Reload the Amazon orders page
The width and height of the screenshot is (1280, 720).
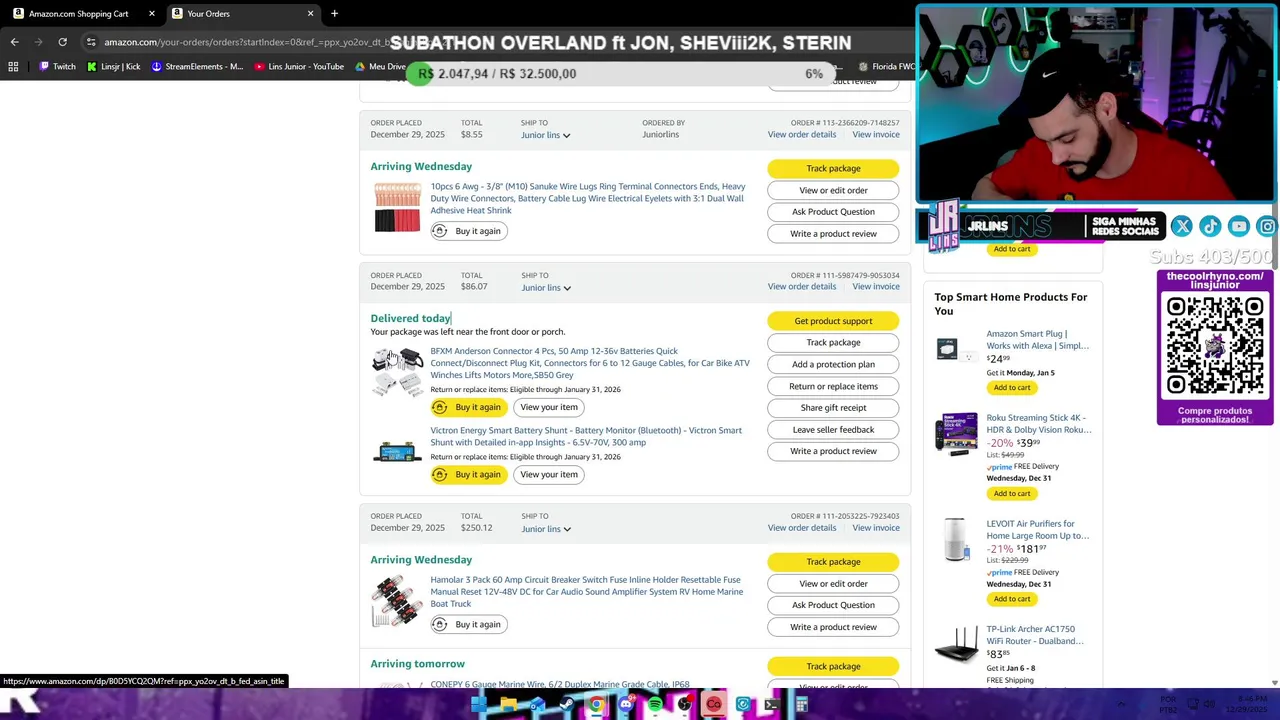tap(62, 42)
